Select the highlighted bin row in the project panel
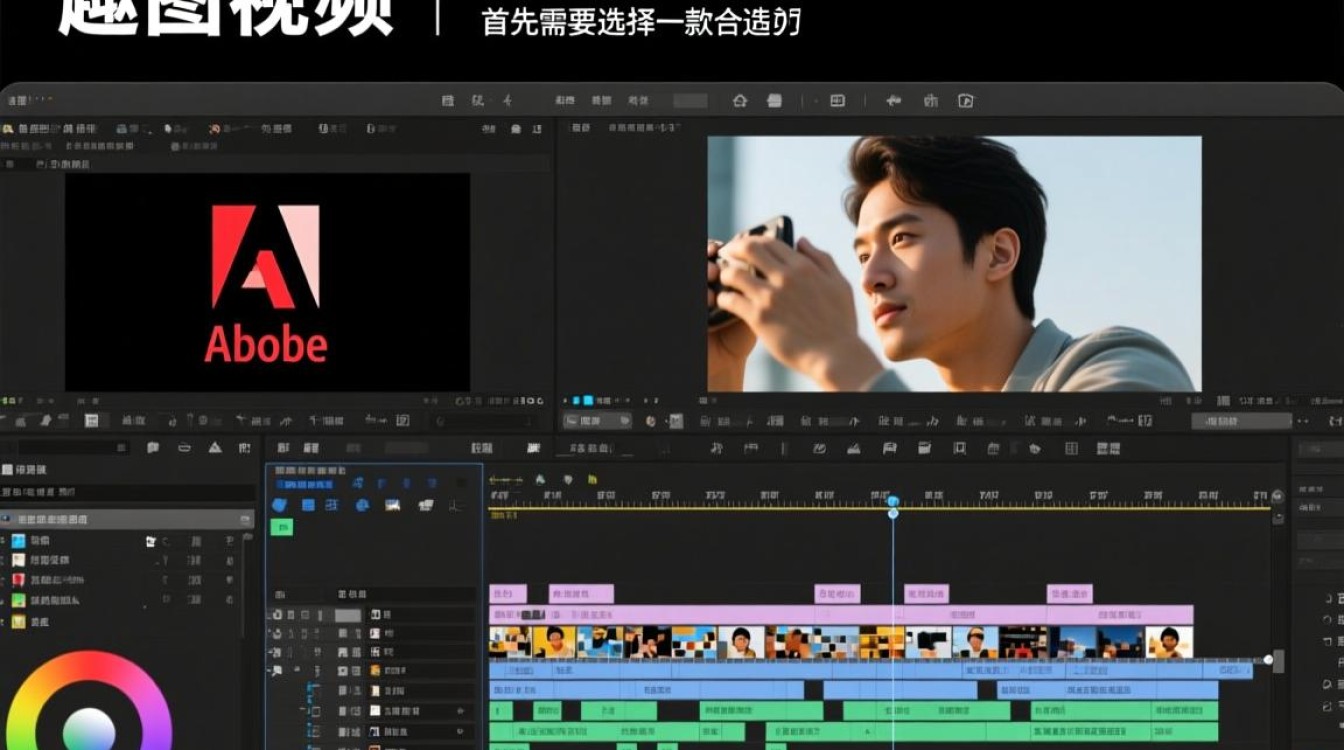 click(x=126, y=519)
